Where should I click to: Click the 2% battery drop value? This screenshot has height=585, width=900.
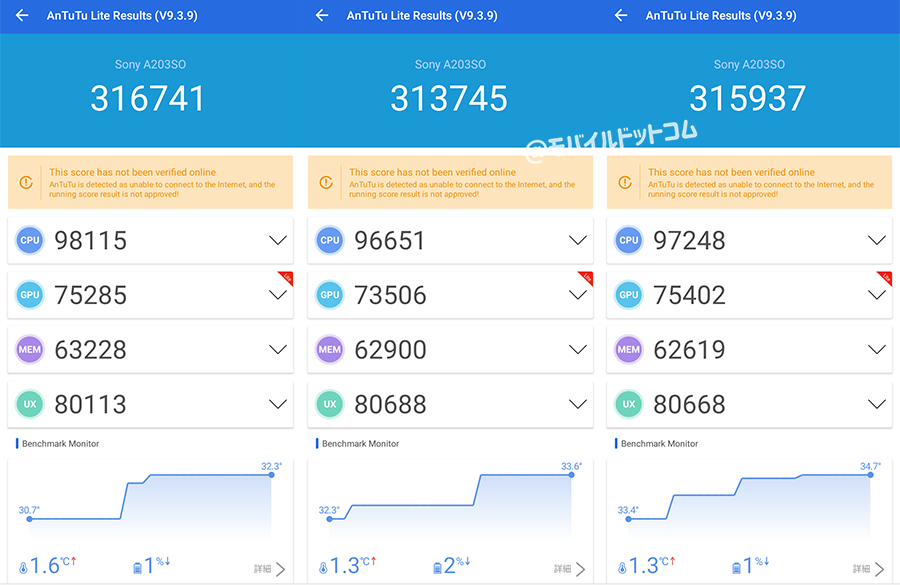tap(457, 565)
